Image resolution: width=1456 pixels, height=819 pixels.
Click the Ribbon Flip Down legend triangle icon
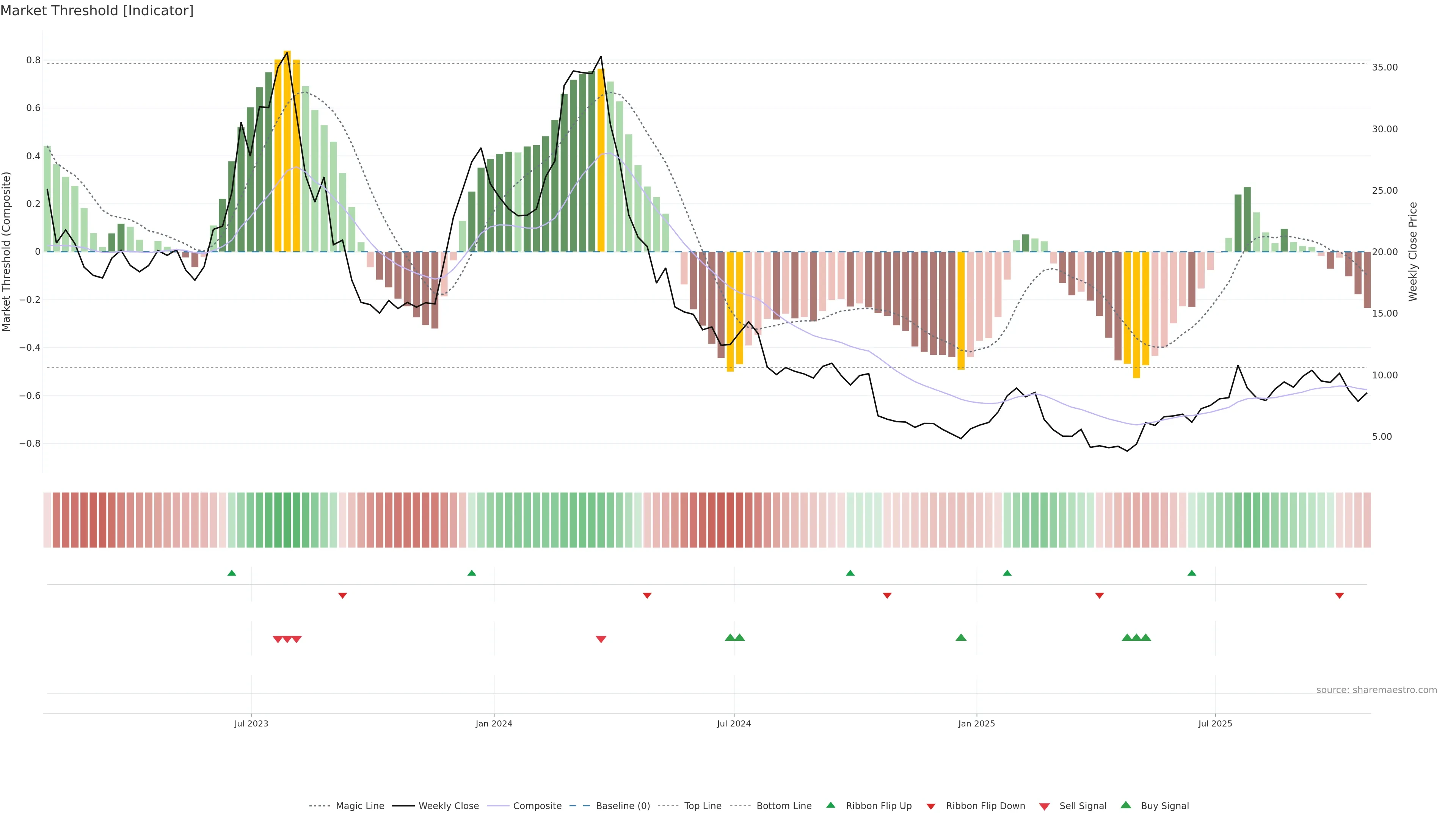(931, 806)
